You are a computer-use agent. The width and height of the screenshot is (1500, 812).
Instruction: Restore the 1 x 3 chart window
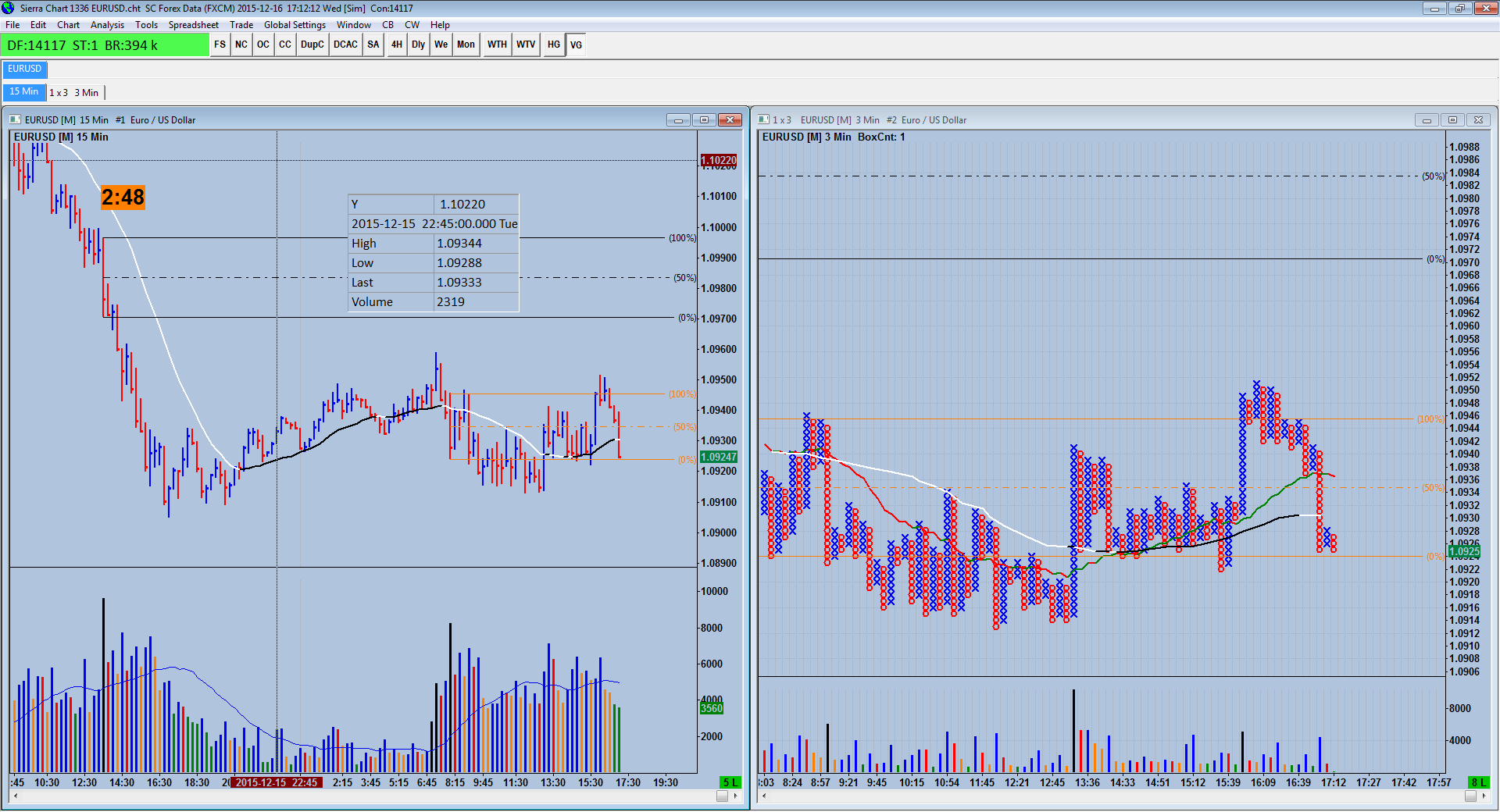point(1452,119)
